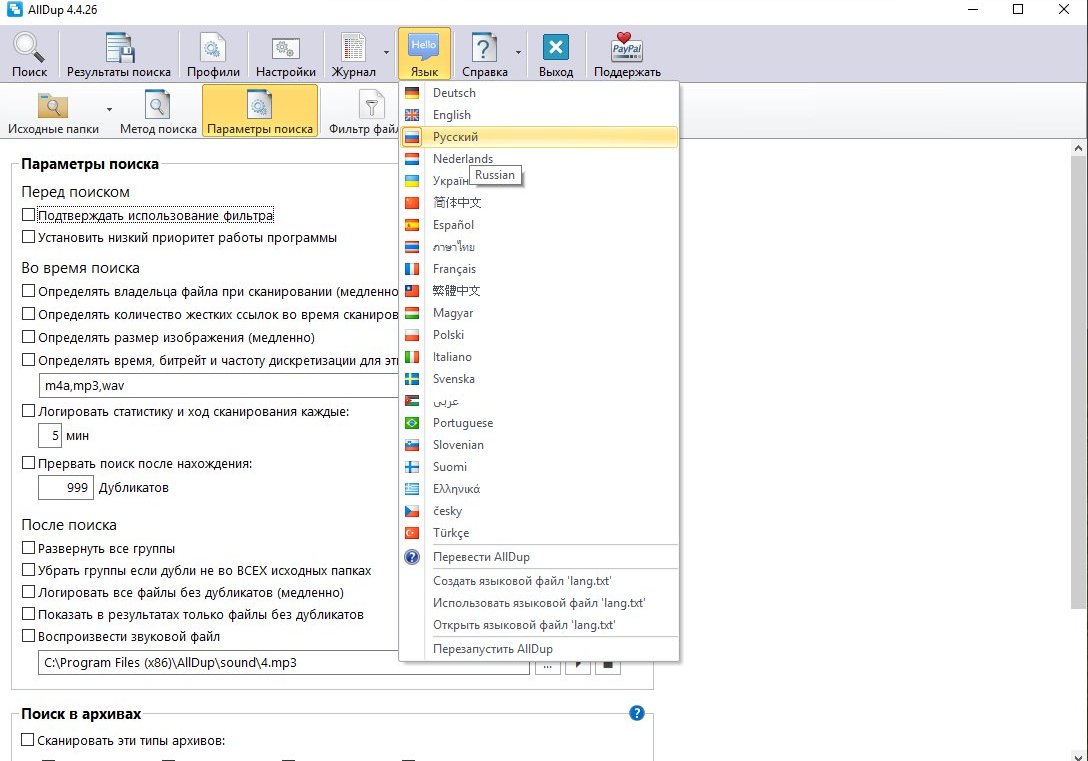
Task: Select Nederlands language
Action: 539,159
